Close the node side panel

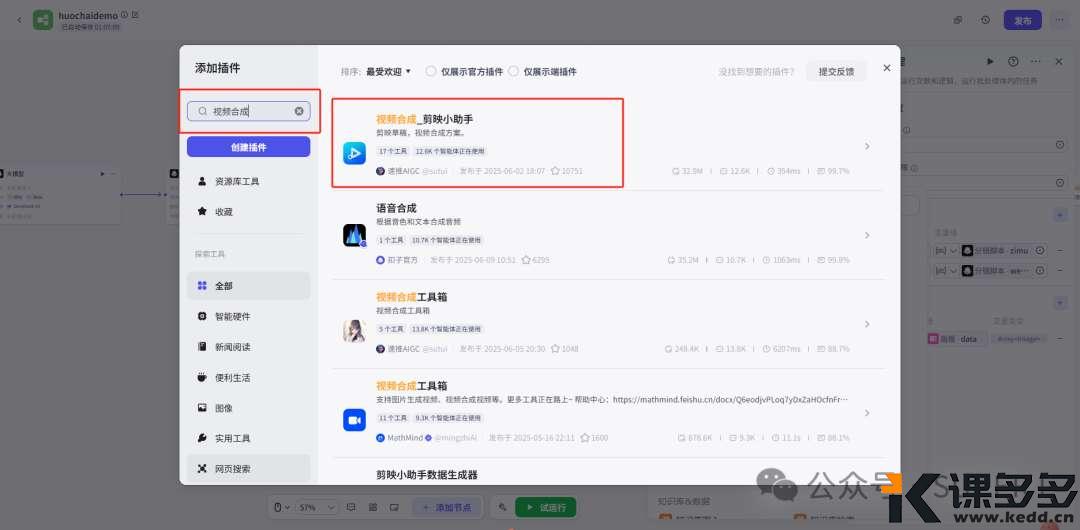coord(1059,61)
